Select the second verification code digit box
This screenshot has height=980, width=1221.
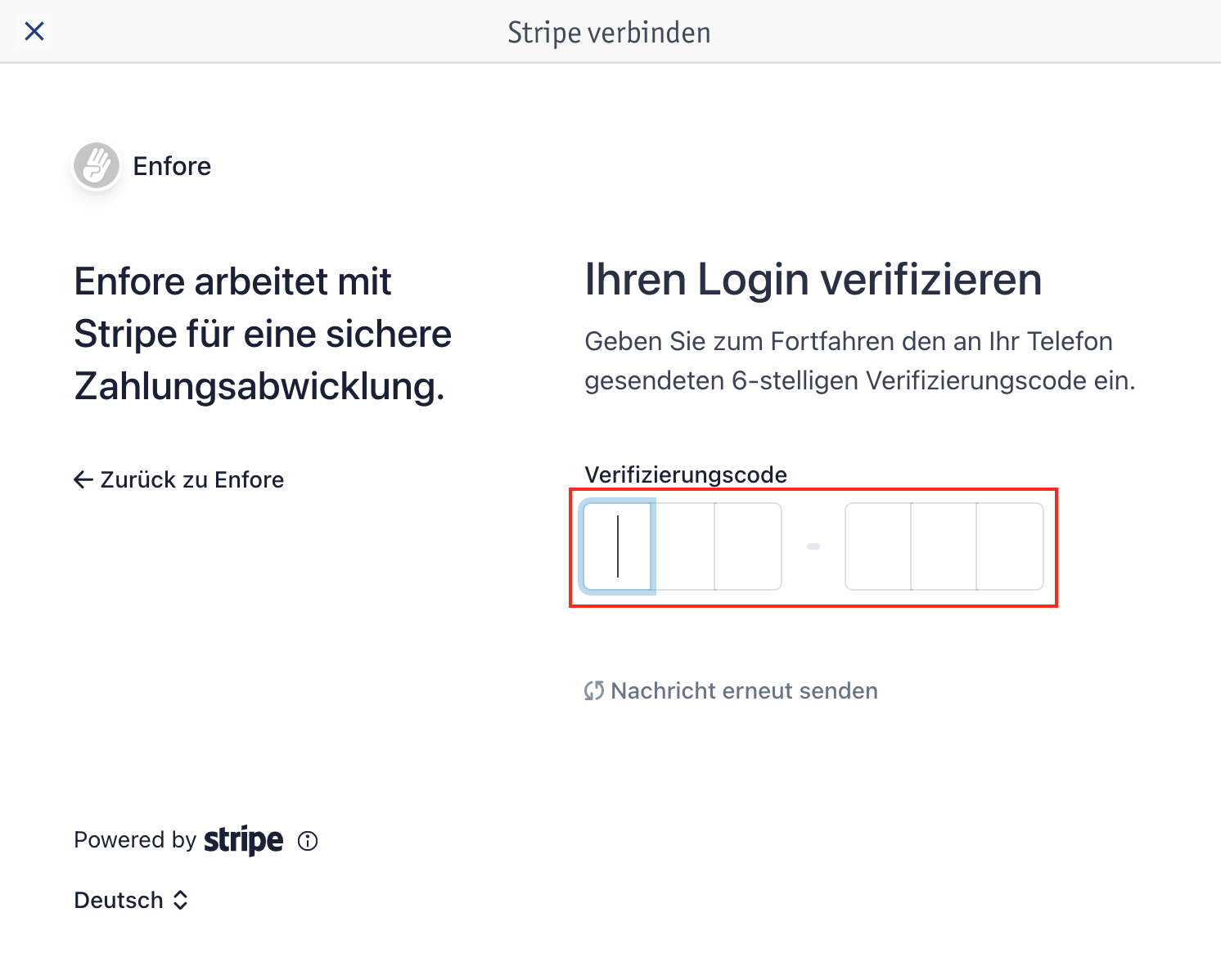click(x=683, y=546)
